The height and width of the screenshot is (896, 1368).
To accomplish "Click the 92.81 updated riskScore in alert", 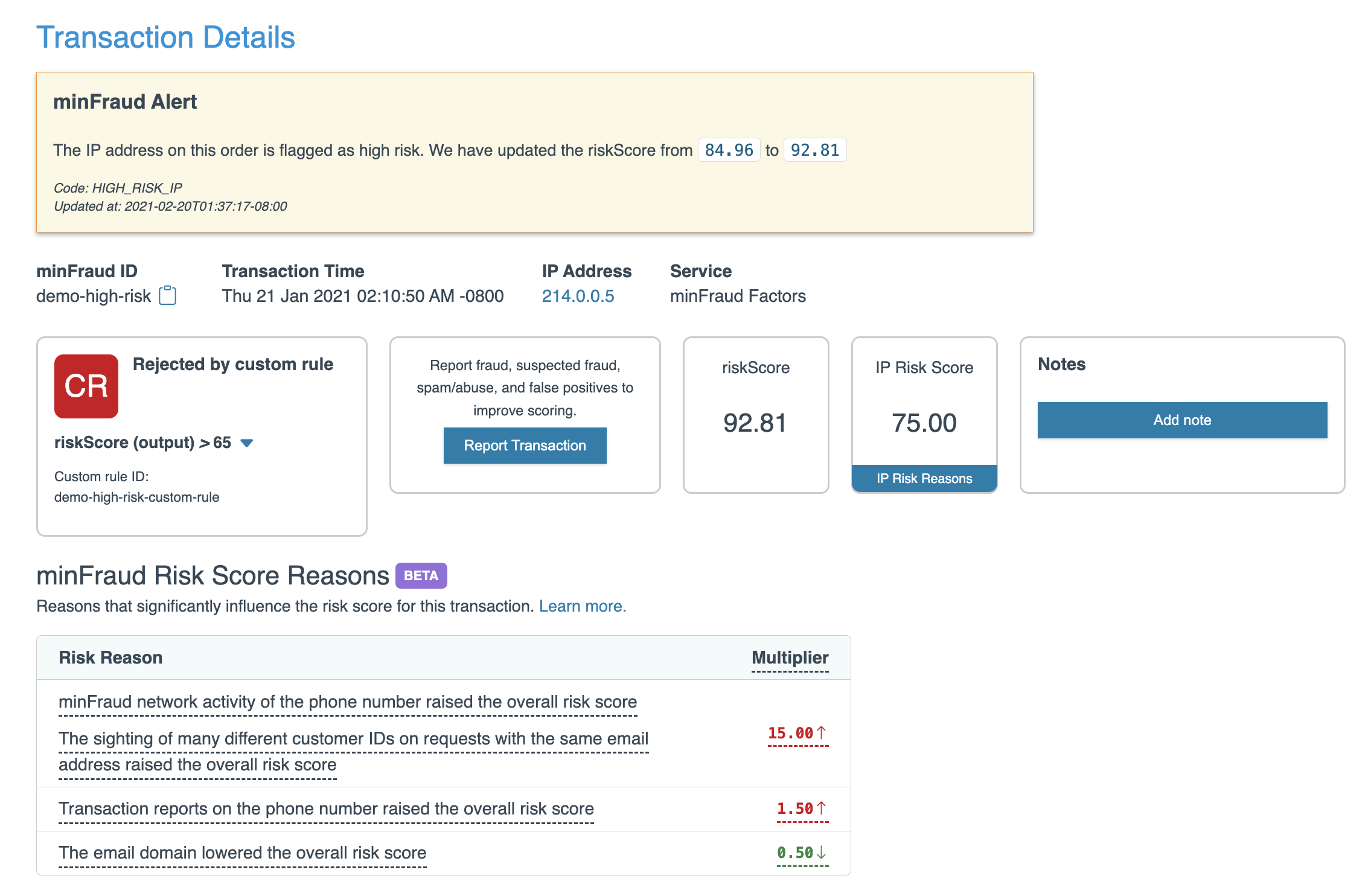I will pos(814,150).
